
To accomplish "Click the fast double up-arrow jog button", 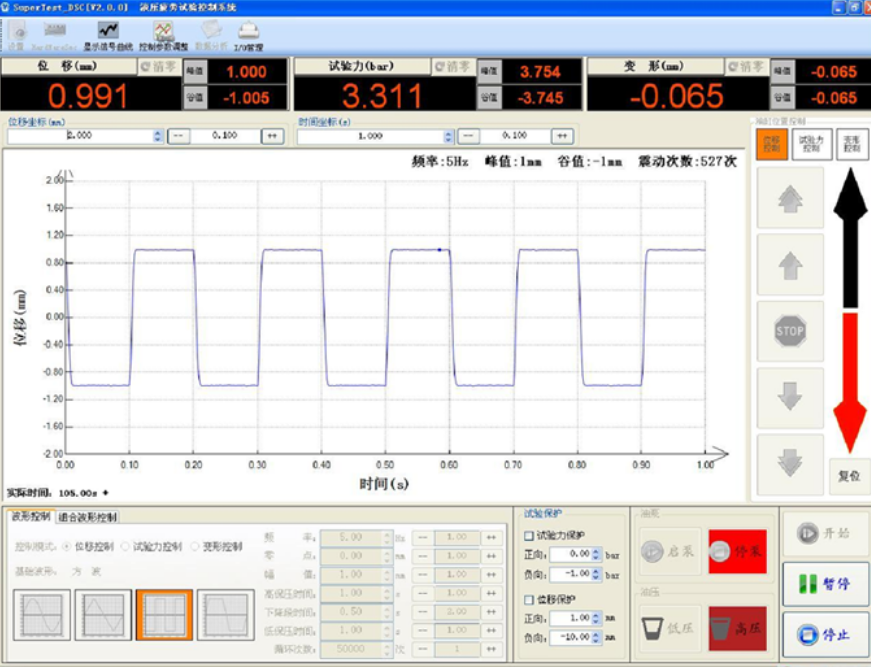I will click(790, 198).
